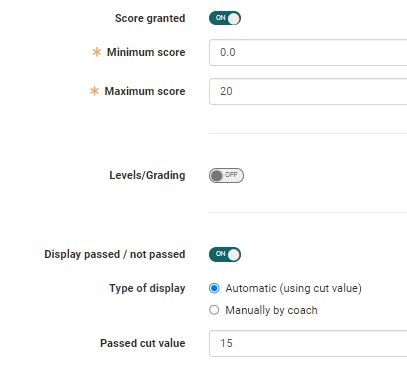The width and height of the screenshot is (407, 376).
Task: Click the Passed cut value field showing 15
Action: tap(308, 343)
